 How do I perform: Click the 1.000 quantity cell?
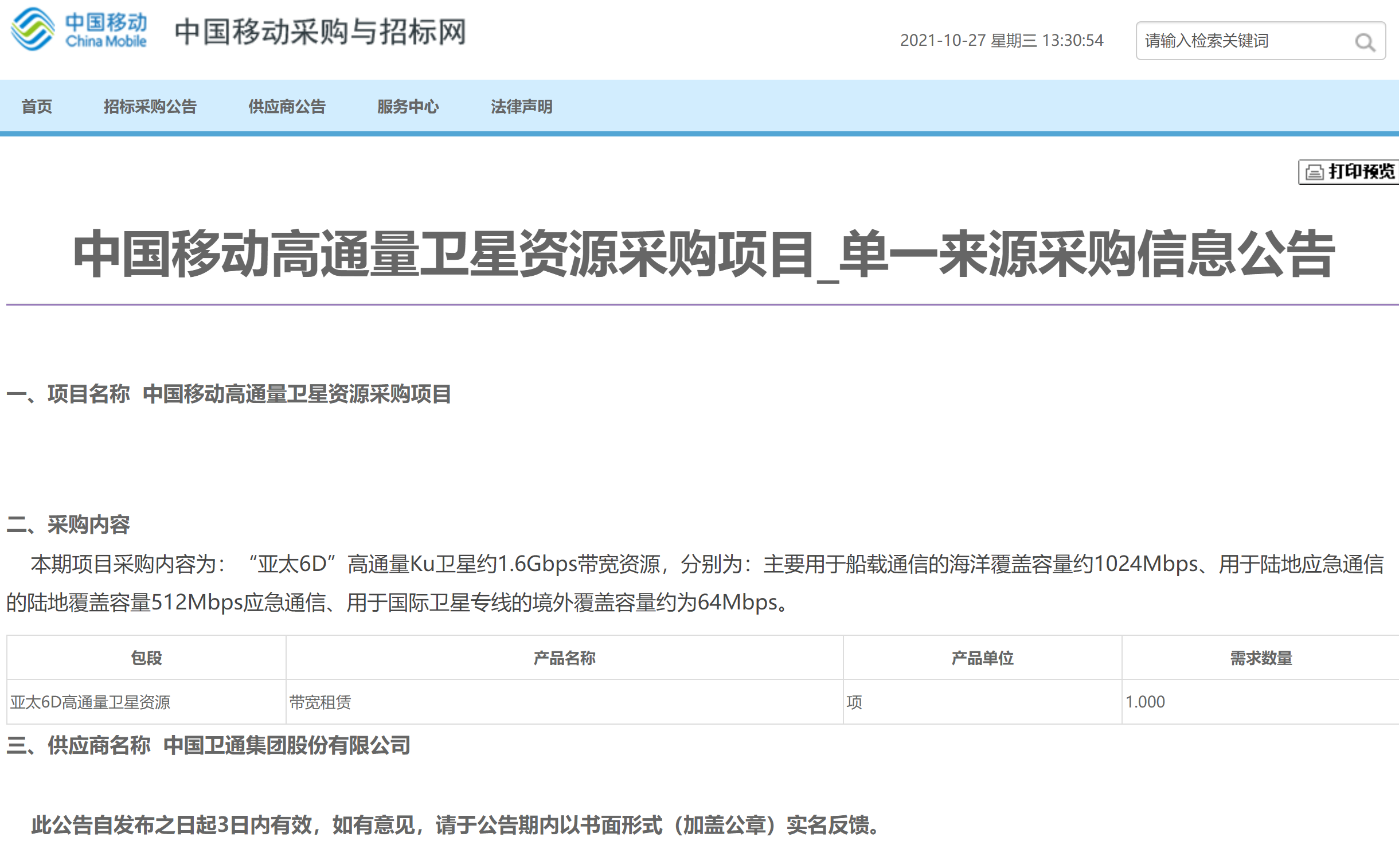[1261, 702]
